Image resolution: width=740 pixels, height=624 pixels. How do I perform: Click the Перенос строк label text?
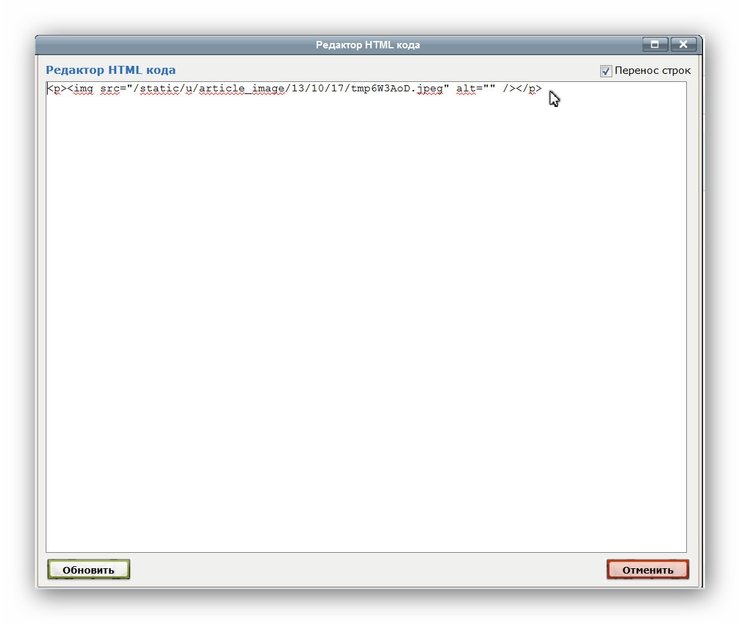pos(652,71)
